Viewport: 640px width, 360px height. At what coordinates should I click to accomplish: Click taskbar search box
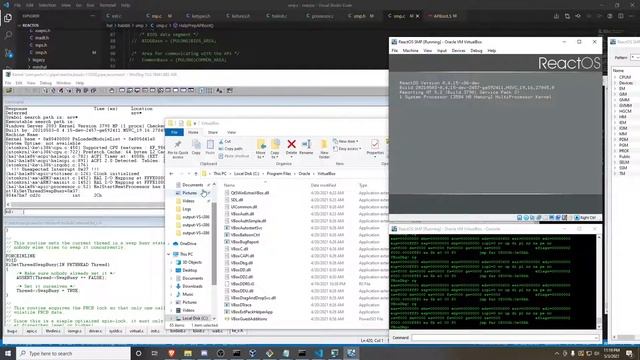(73, 353)
